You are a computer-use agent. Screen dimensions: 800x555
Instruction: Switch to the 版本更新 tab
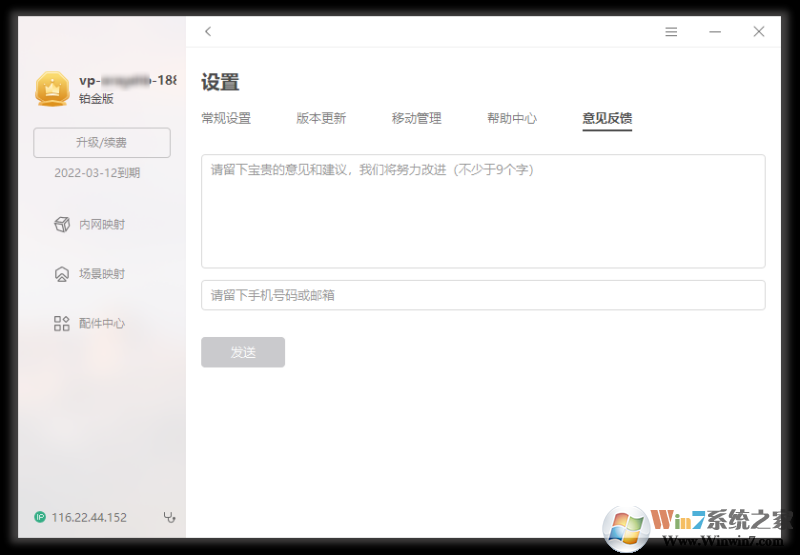coord(321,118)
